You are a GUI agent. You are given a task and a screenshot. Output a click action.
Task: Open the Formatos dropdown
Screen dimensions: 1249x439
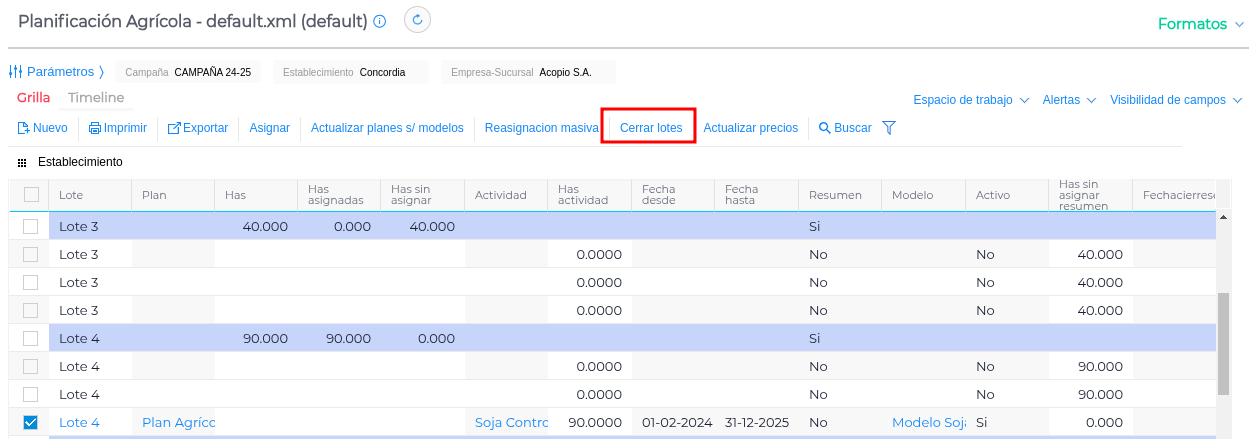[x=1200, y=24]
